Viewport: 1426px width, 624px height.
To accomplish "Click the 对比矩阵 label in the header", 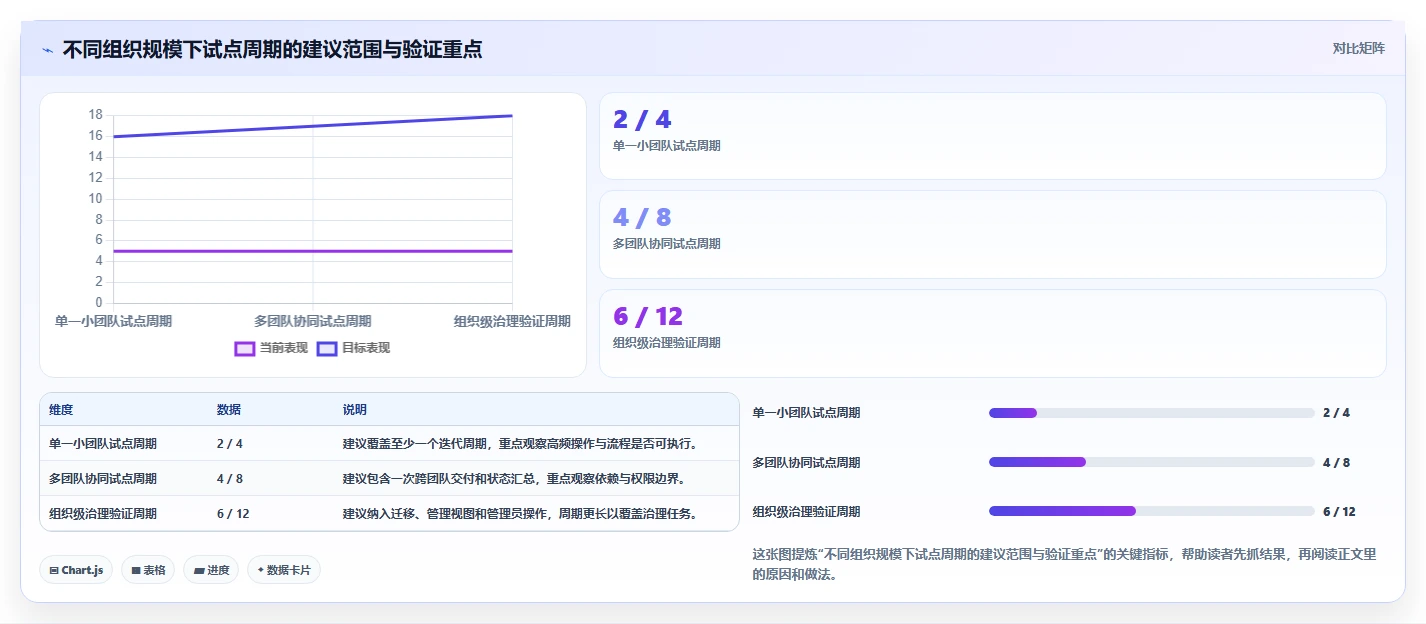I will [x=1358, y=48].
